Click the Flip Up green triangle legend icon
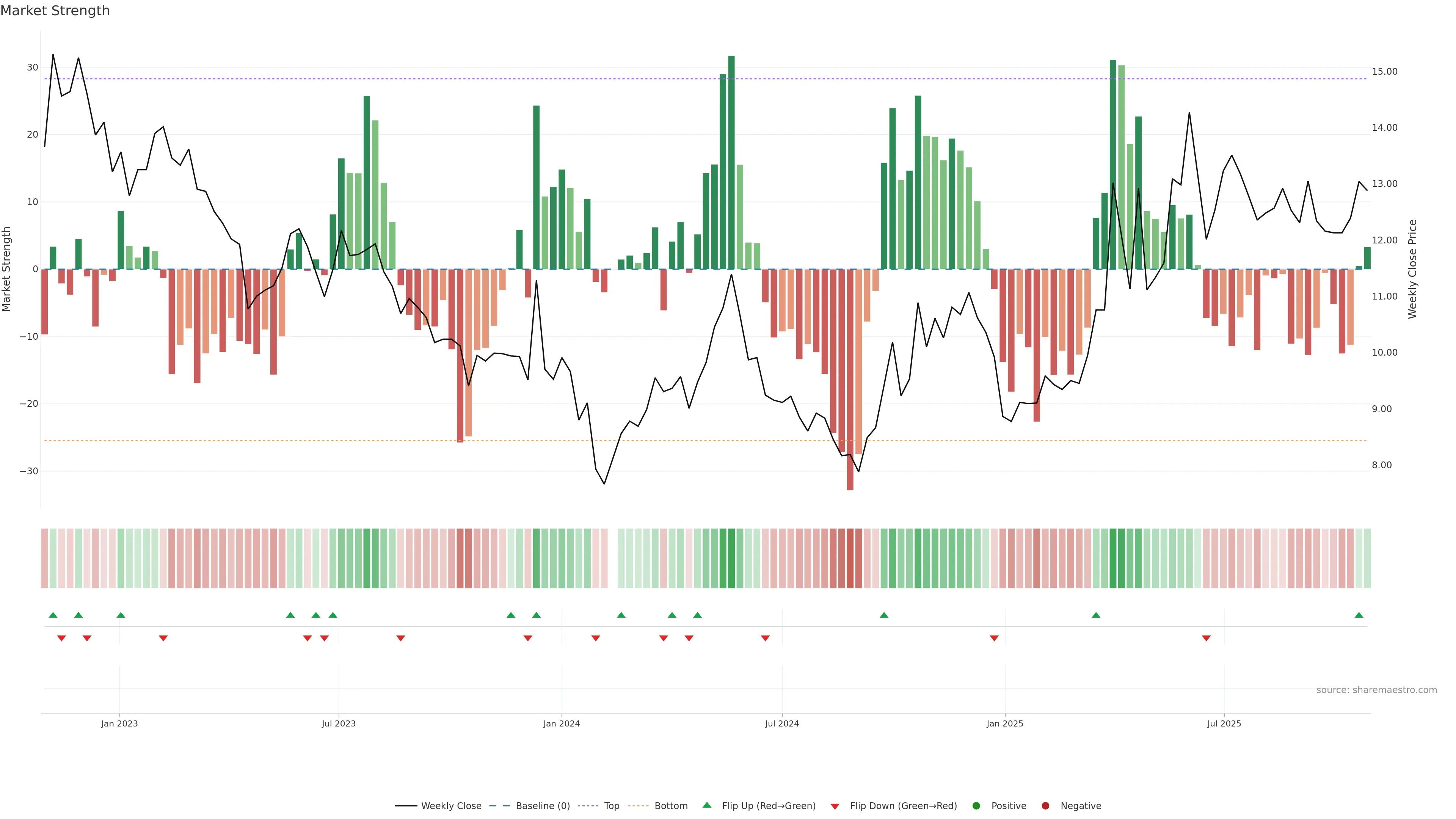 706,805
